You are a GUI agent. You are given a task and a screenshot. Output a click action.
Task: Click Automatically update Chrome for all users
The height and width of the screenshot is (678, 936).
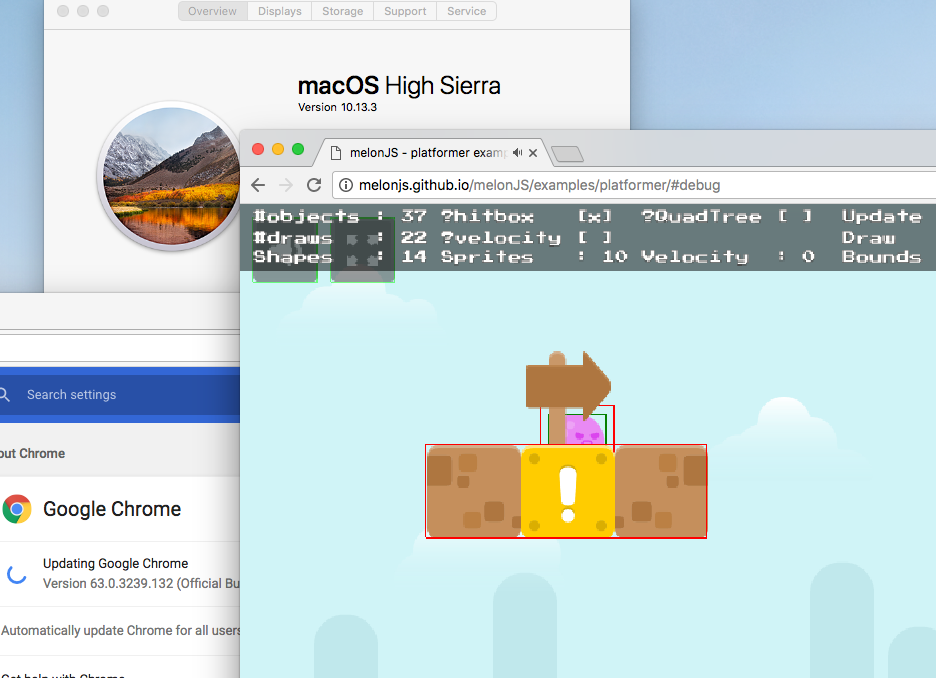pyautogui.click(x=121, y=630)
